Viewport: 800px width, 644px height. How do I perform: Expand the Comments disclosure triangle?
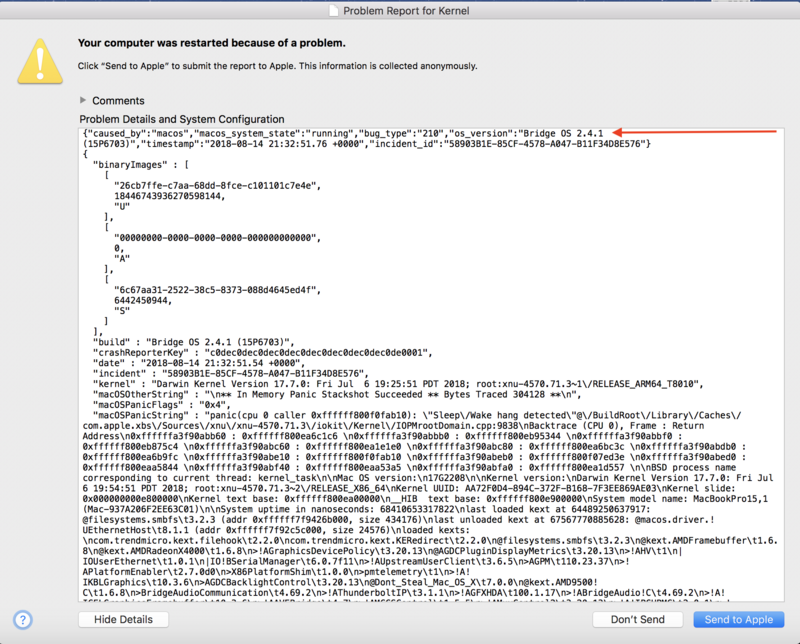83,100
